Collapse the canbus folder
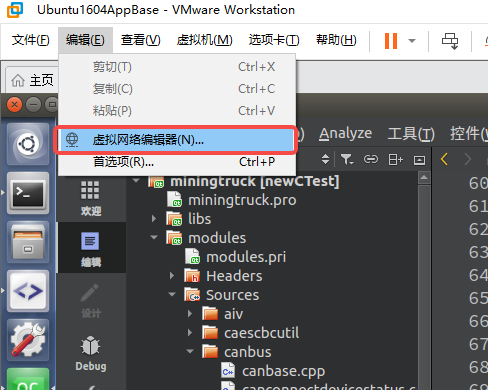Image resolution: width=488 pixels, height=390 pixels. [190, 352]
